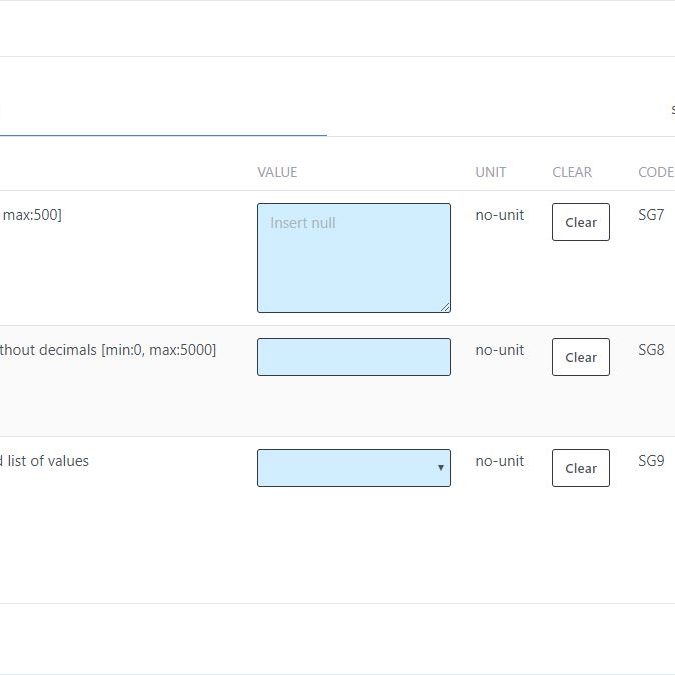Viewport: 675px width, 675px height.
Task: Focus the 'Insert null' text area
Action: click(353, 258)
